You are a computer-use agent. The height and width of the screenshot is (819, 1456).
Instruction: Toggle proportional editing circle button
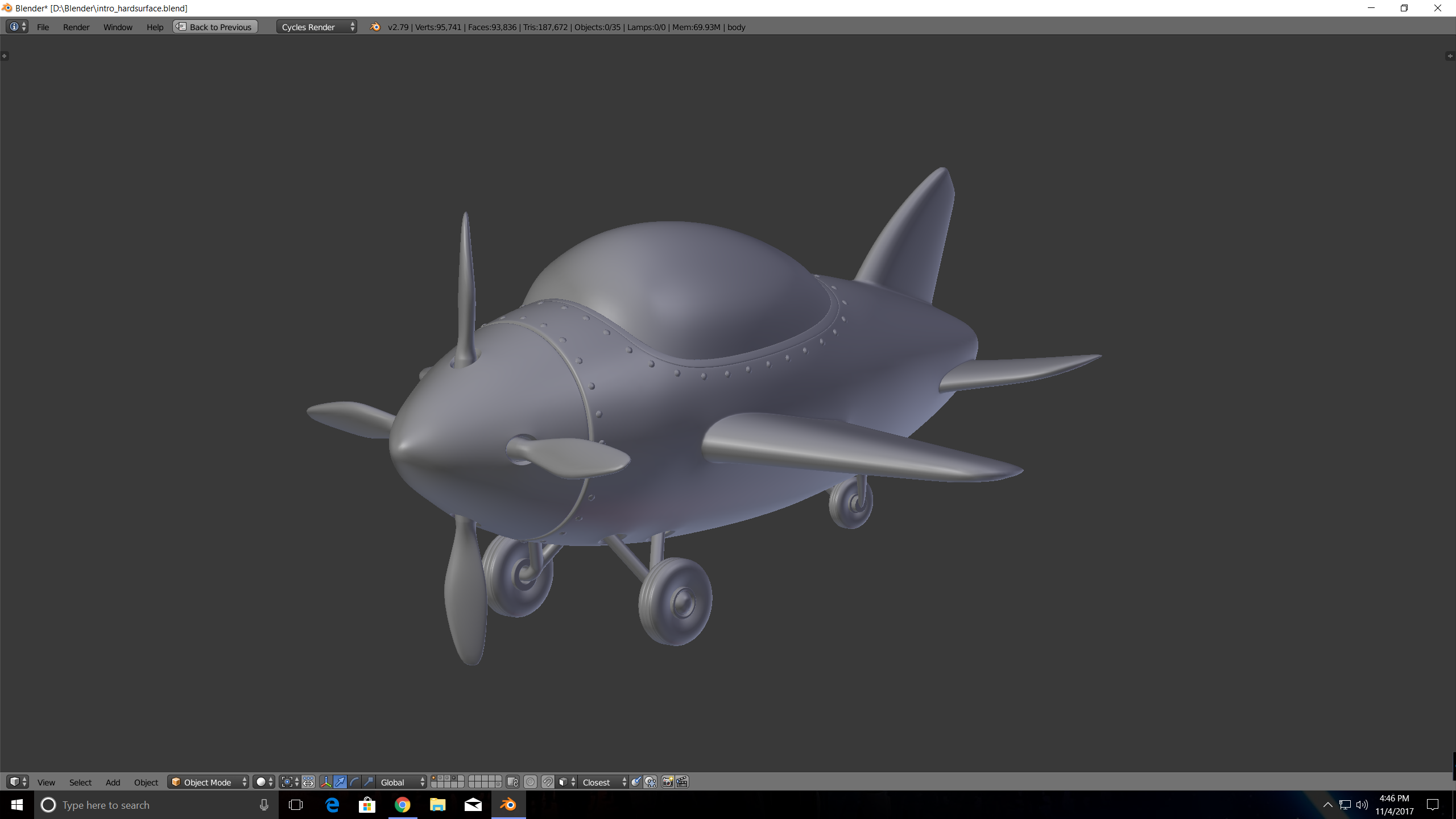[530, 782]
